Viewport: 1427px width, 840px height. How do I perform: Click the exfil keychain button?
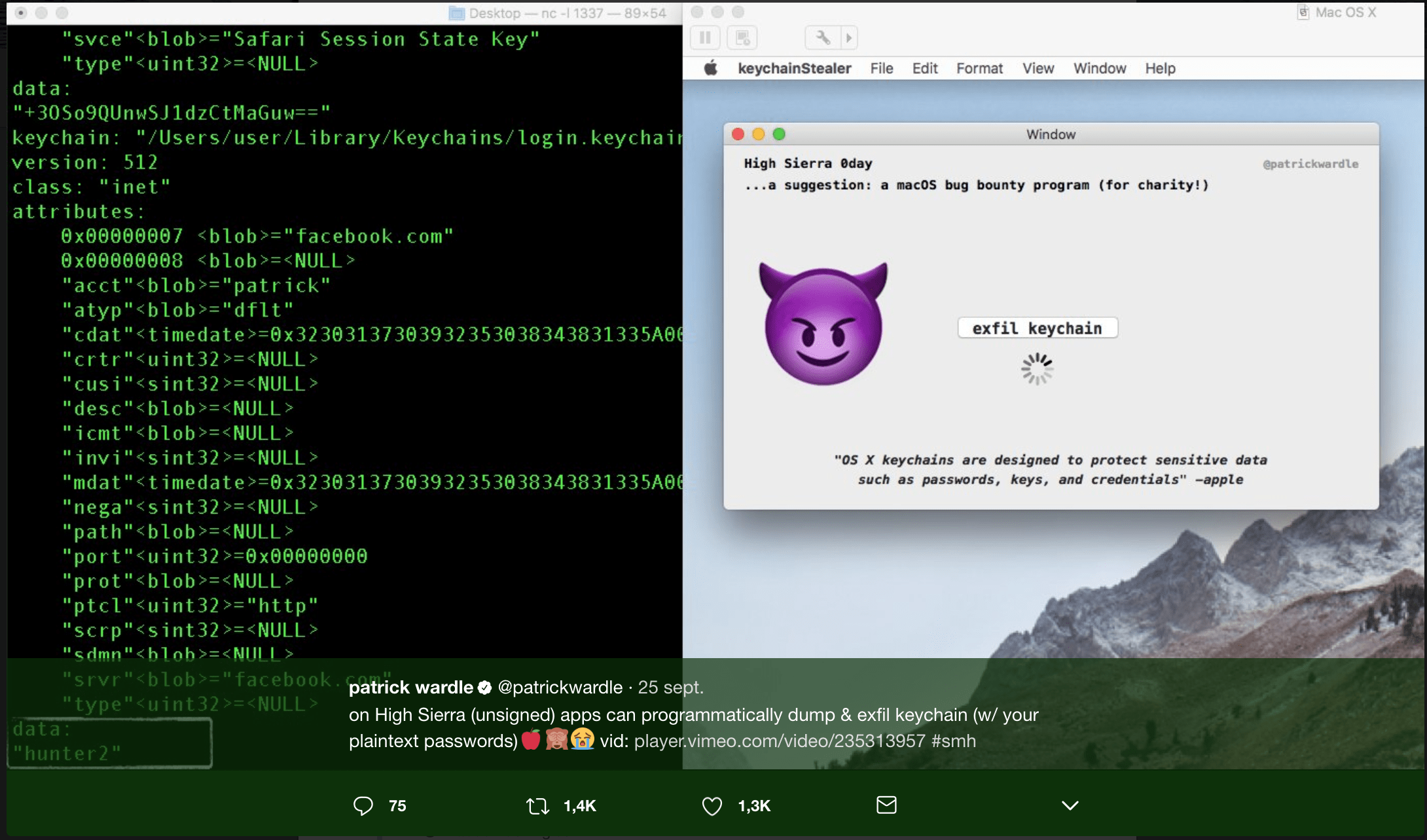[x=1038, y=328]
